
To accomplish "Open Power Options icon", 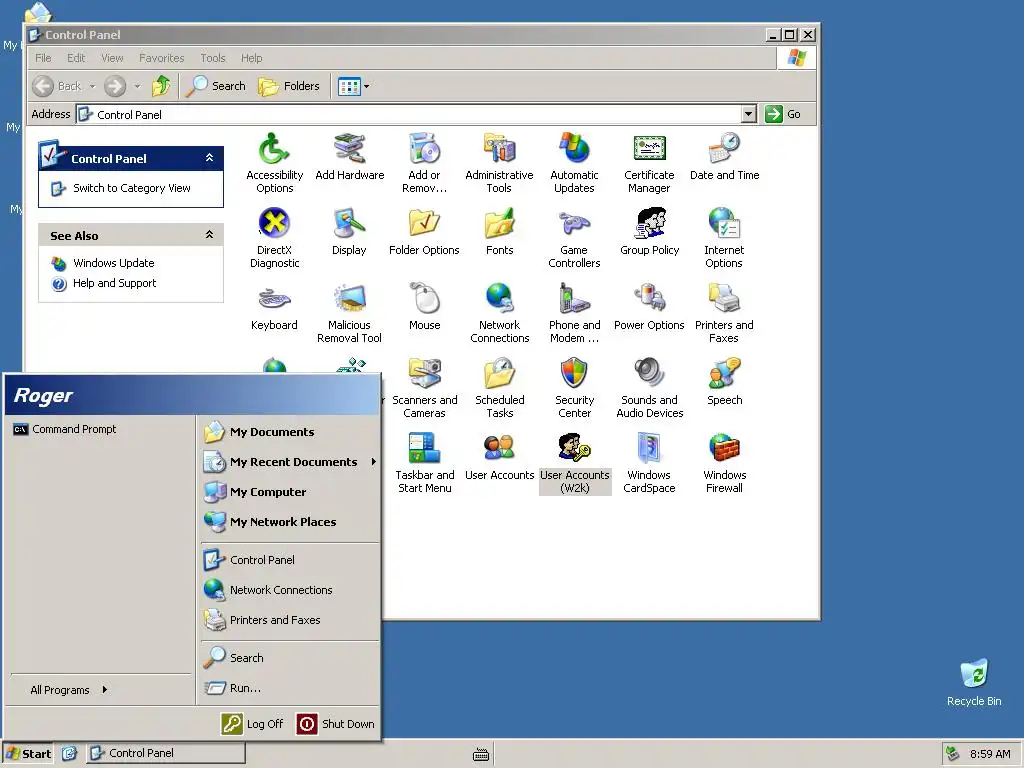I will point(649,307).
